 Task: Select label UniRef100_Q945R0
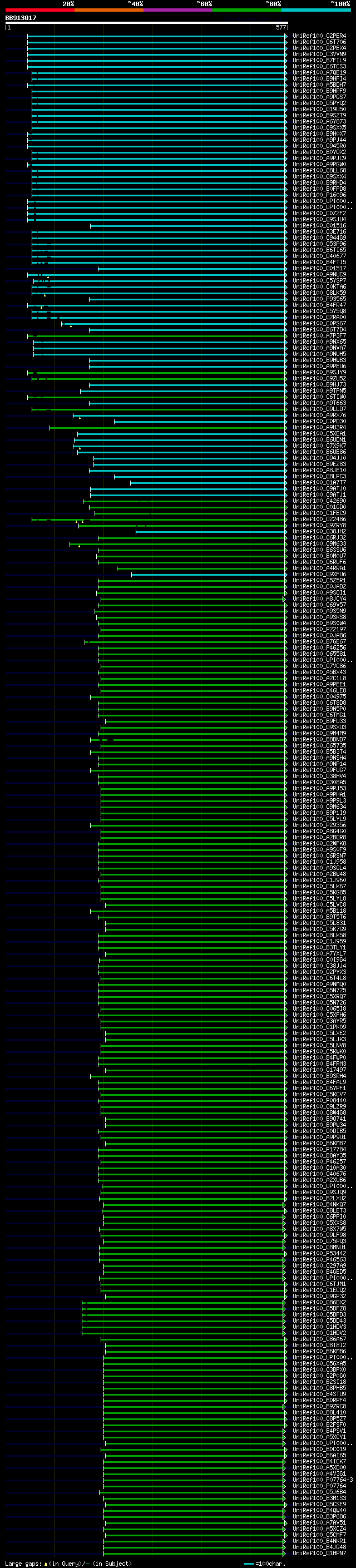pyautogui.click(x=319, y=146)
